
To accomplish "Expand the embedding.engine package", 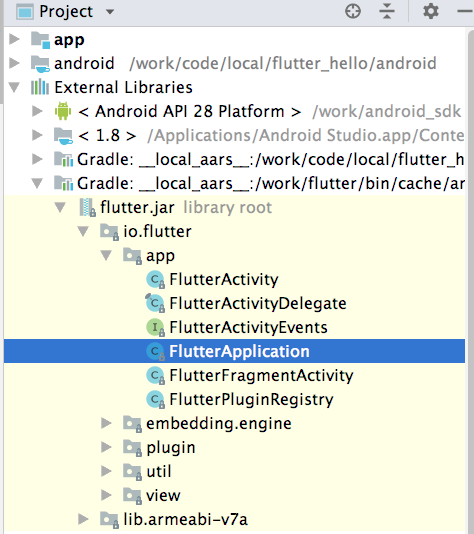I will tap(106, 423).
